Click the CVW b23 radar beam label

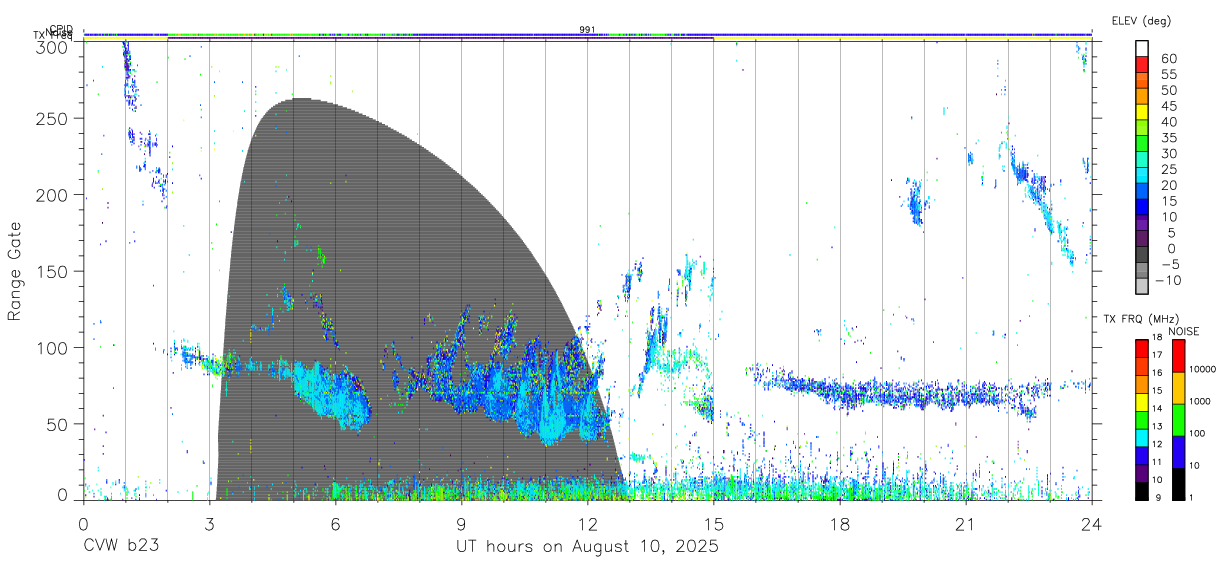tap(120, 547)
